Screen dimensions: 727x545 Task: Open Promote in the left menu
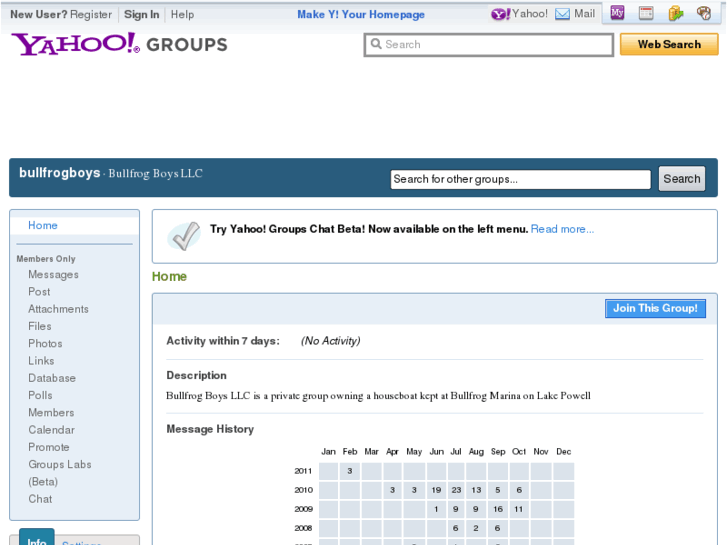49,447
